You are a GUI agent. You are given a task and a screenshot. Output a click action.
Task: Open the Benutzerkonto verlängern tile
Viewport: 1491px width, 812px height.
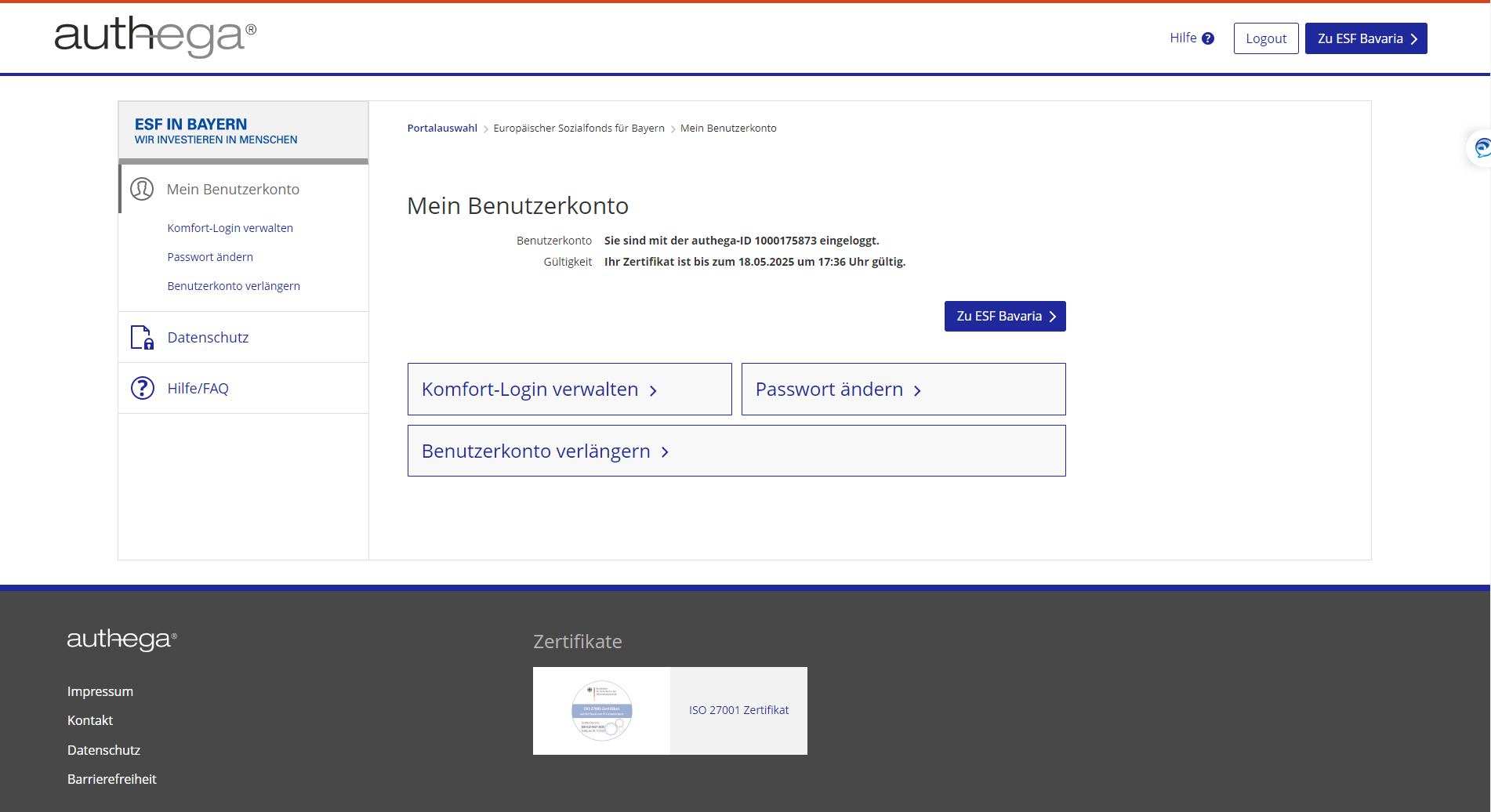click(736, 451)
